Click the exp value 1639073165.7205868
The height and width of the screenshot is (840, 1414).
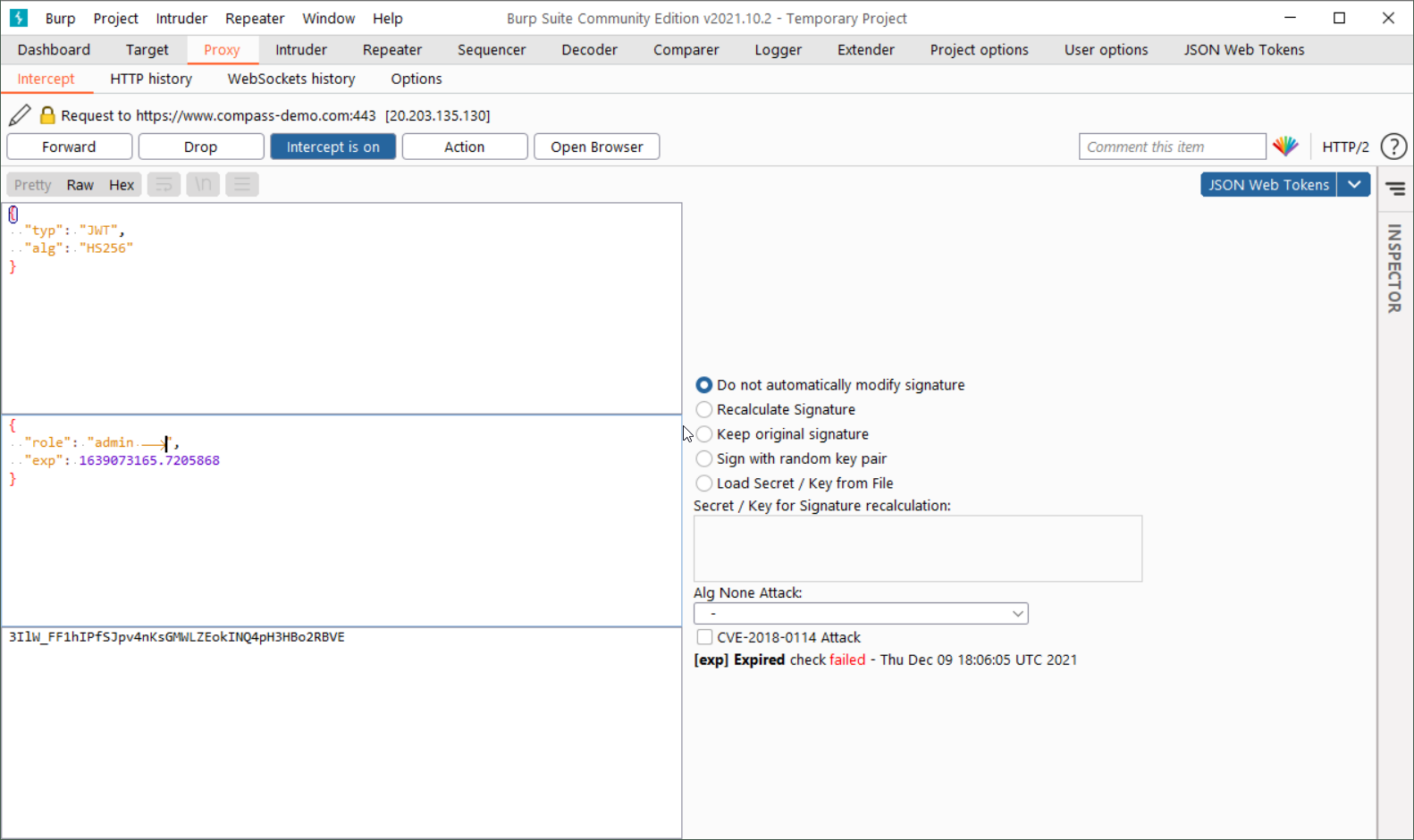(x=149, y=461)
